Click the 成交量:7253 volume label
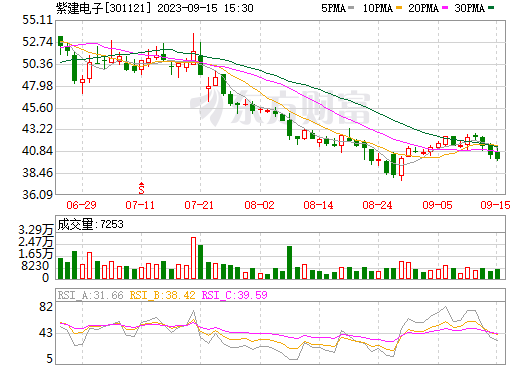Viewport: 520px width, 365px height. click(90, 224)
